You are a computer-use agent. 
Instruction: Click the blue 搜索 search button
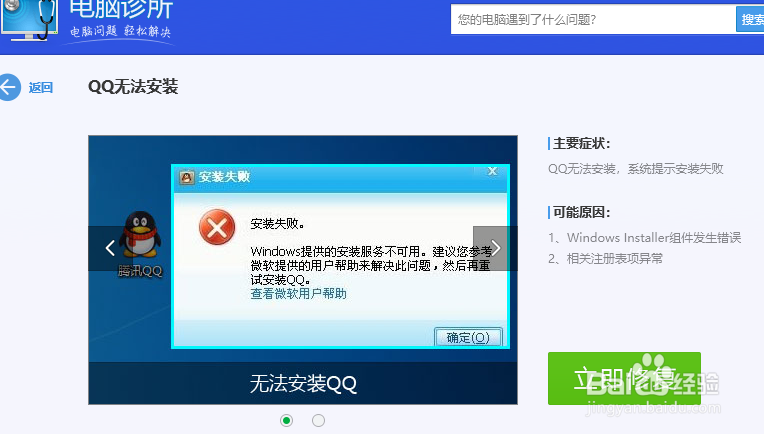coord(750,19)
